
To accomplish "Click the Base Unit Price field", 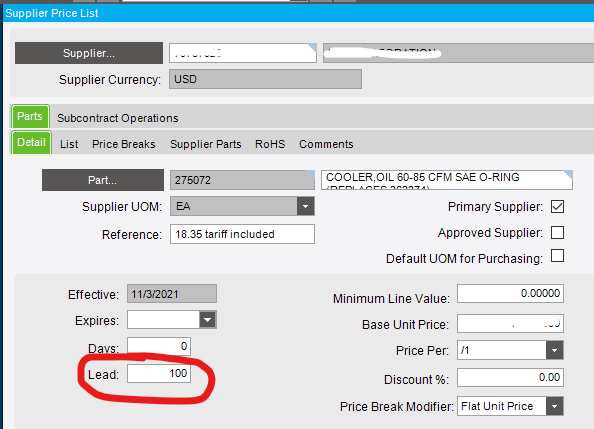I will [x=510, y=324].
